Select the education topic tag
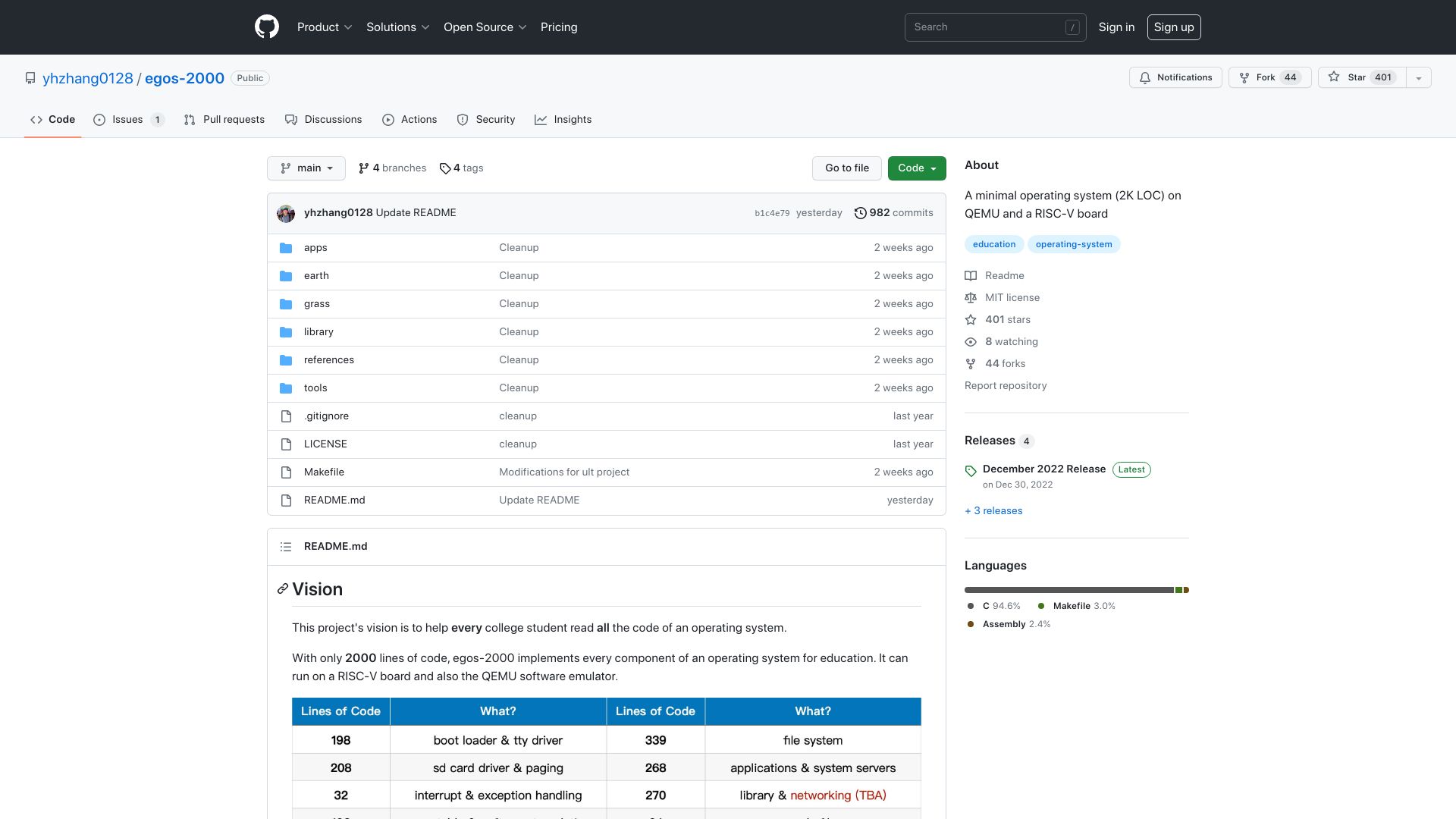This screenshot has width=1456, height=819. pyautogui.click(x=994, y=245)
